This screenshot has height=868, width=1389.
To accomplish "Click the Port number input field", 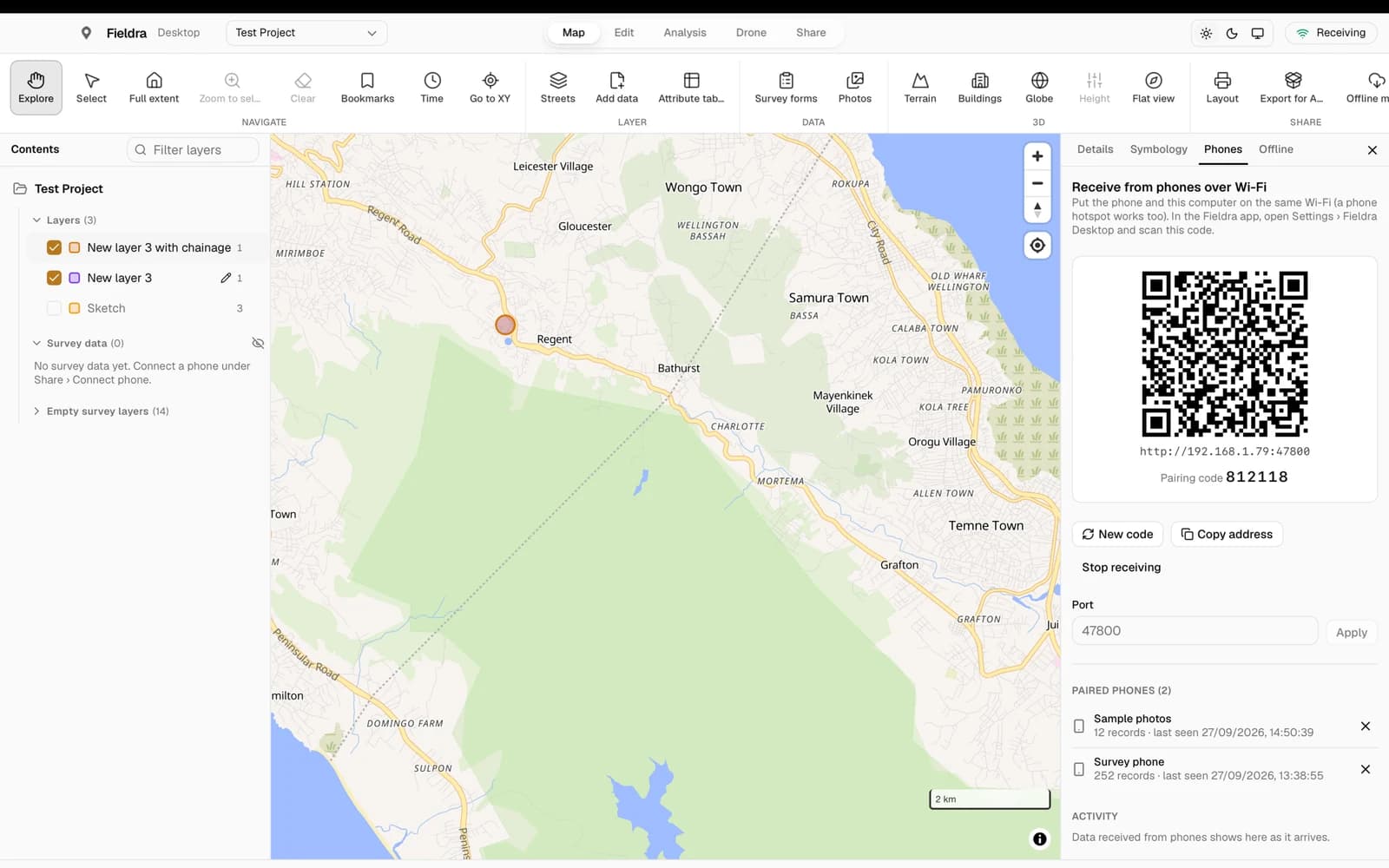I will coord(1195,631).
